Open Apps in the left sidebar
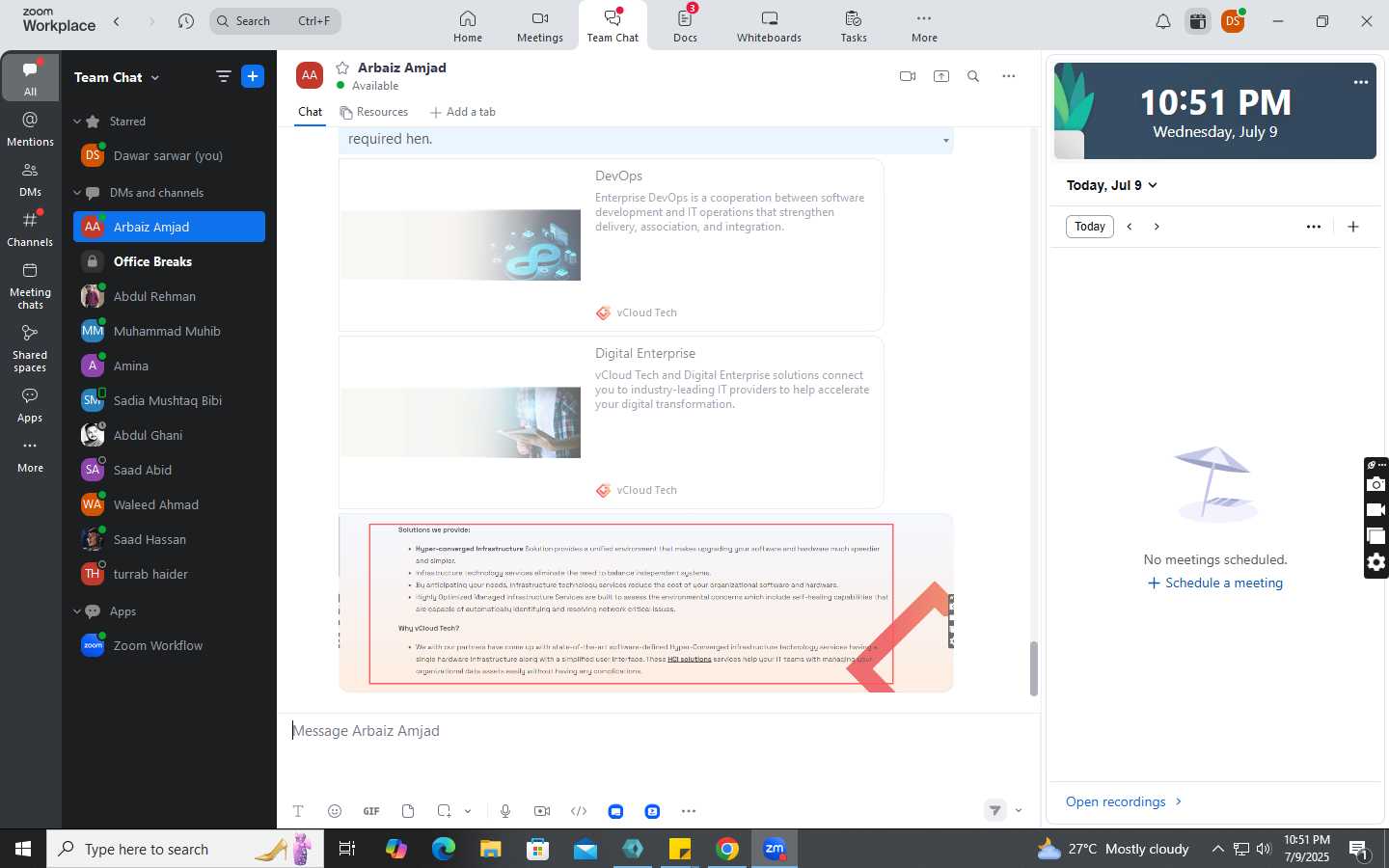 pyautogui.click(x=30, y=405)
